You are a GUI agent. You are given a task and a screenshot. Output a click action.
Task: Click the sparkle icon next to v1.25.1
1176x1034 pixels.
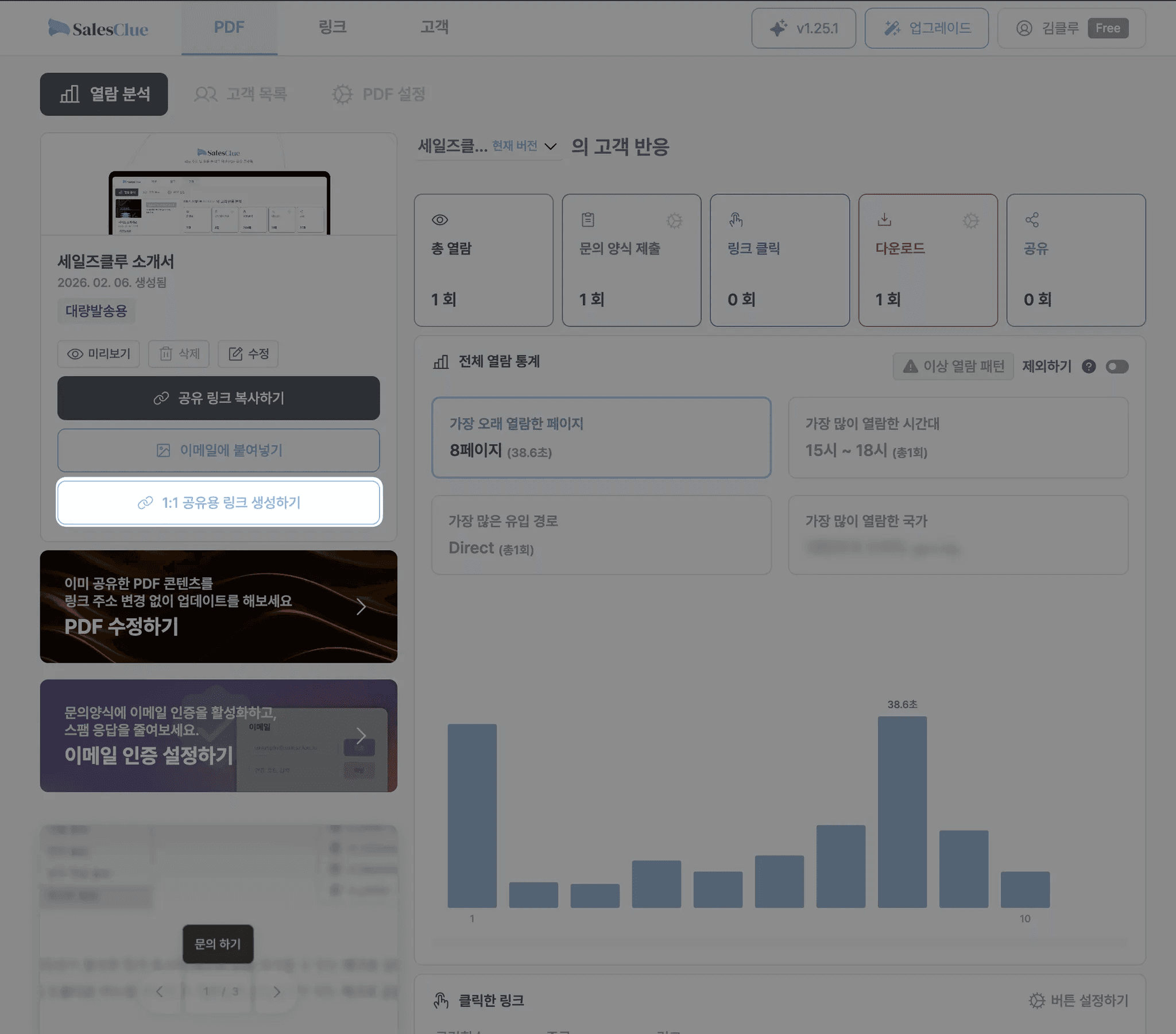(779, 27)
